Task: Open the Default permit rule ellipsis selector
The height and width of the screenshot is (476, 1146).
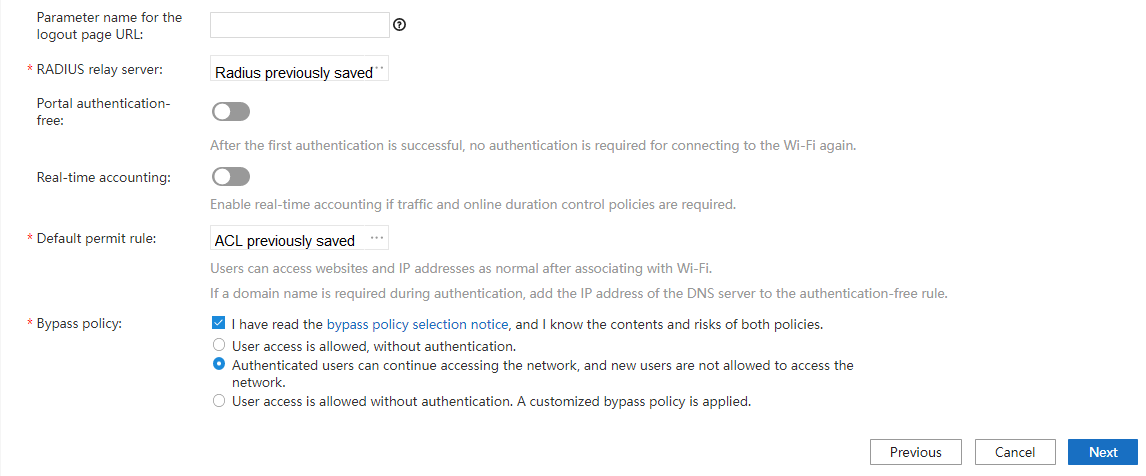Action: point(377,238)
